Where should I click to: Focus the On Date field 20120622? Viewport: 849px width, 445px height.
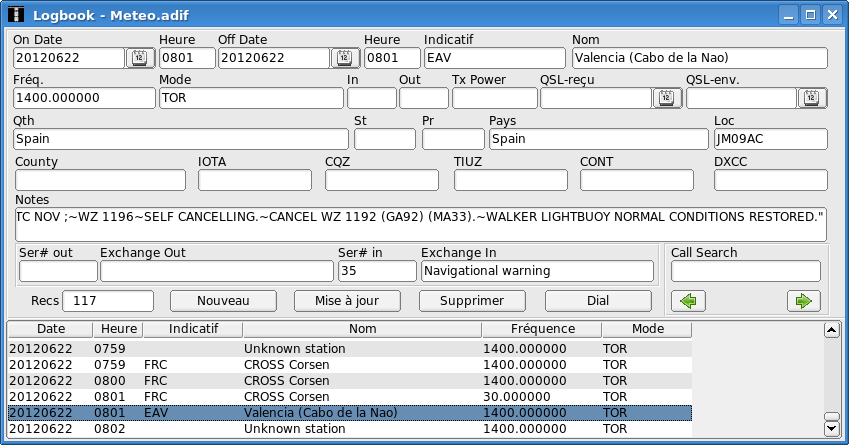coord(69,58)
